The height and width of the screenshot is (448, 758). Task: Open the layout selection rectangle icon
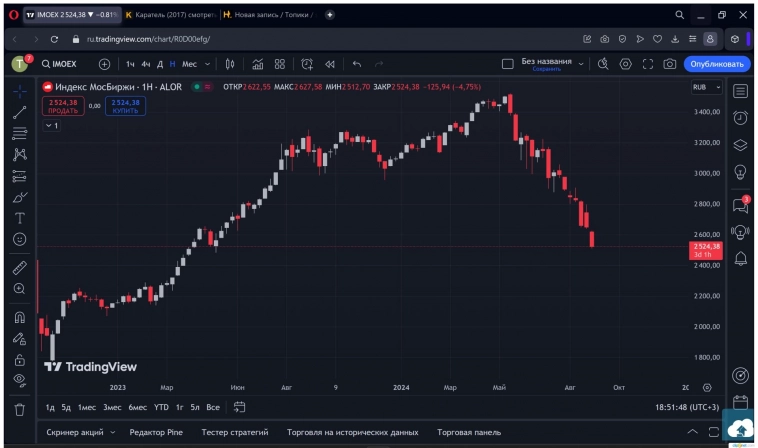point(508,64)
